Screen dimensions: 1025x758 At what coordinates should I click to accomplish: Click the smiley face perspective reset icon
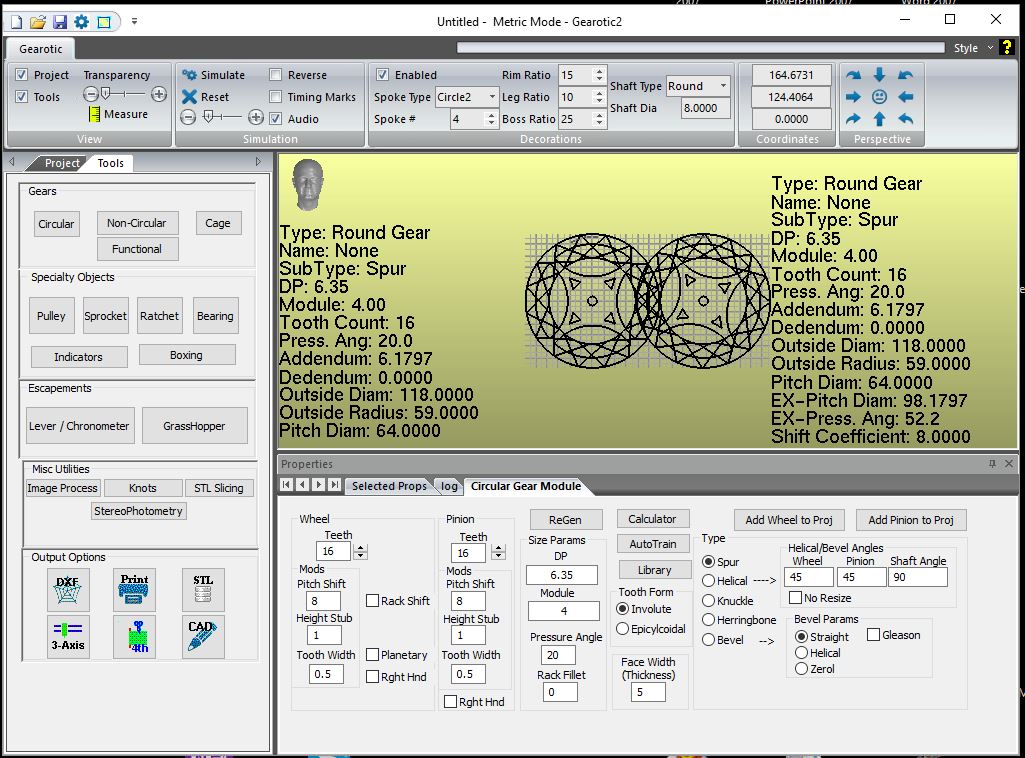(879, 97)
